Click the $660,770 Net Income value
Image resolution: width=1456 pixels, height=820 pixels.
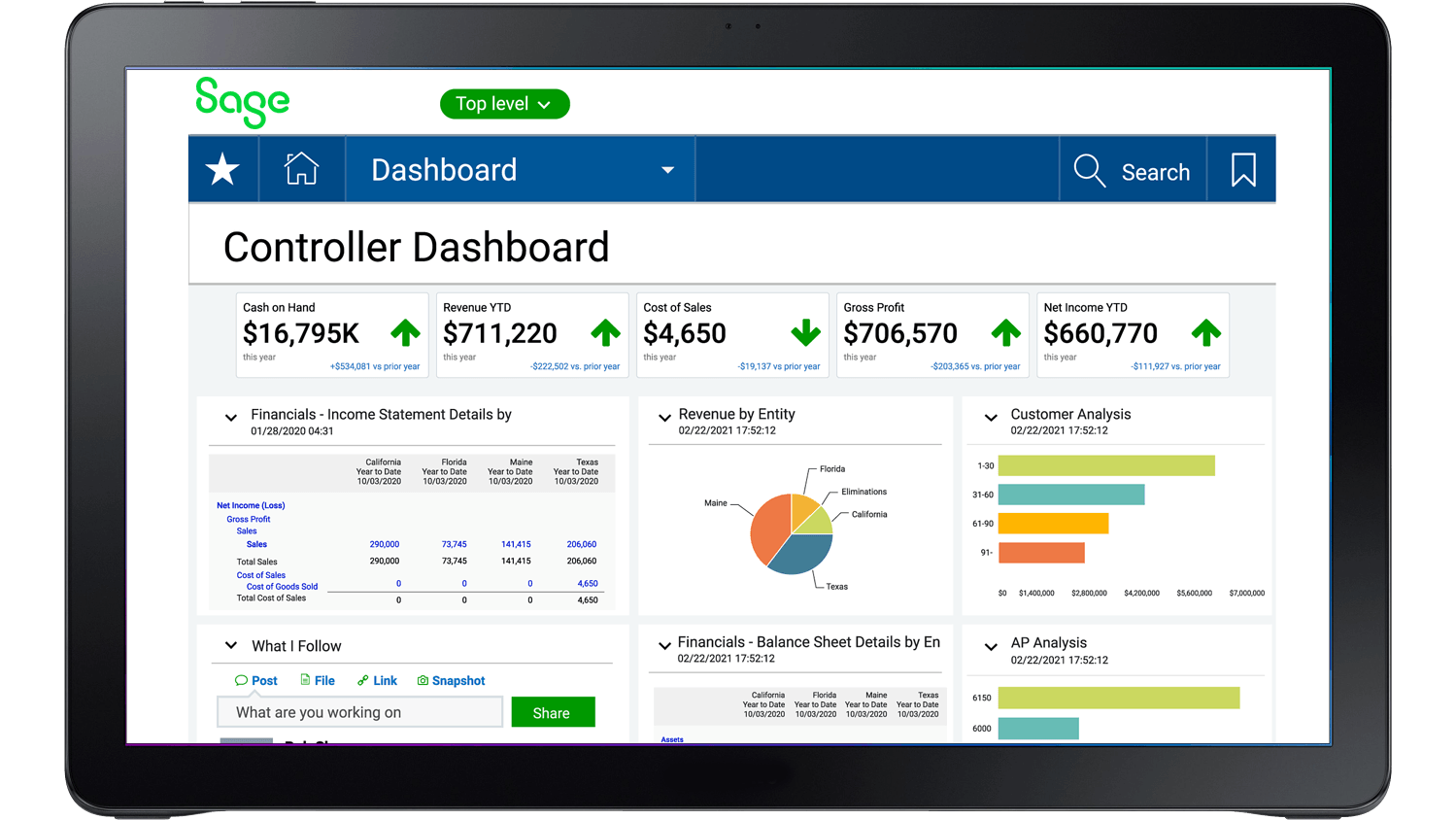[1100, 334]
